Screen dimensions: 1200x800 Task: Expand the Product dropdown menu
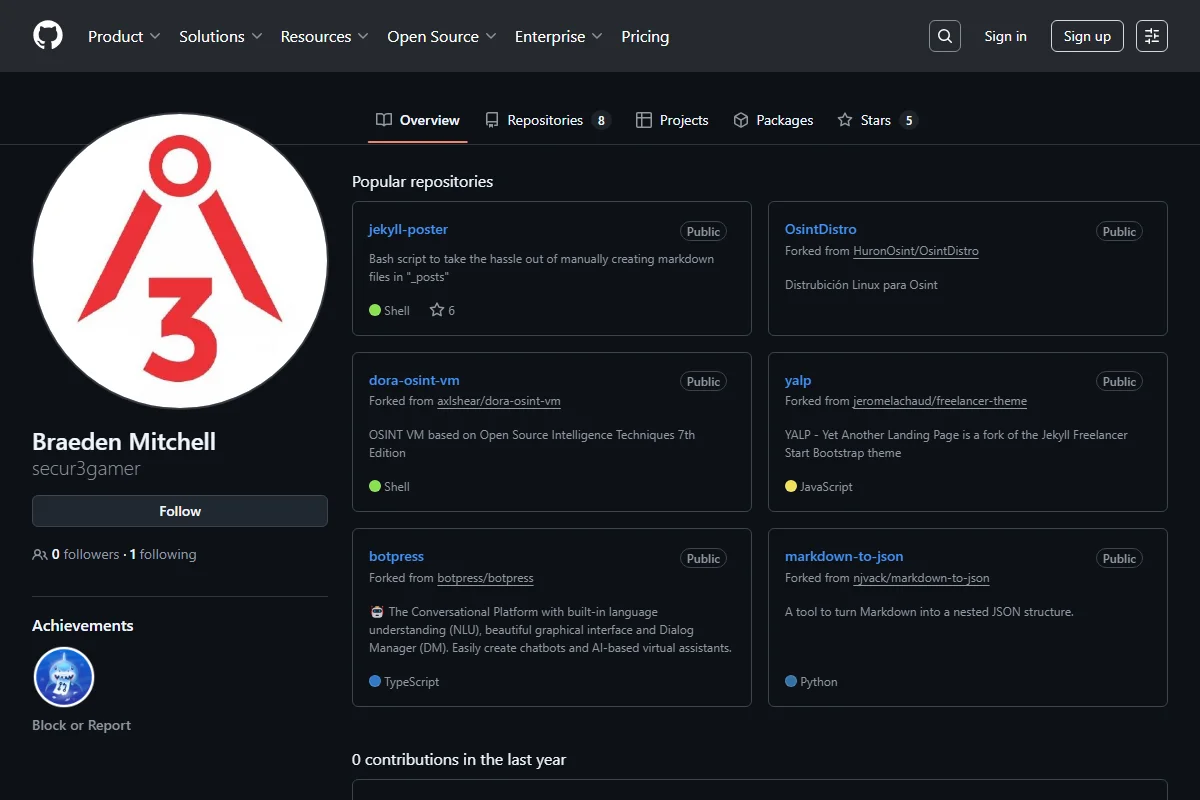[x=124, y=36]
